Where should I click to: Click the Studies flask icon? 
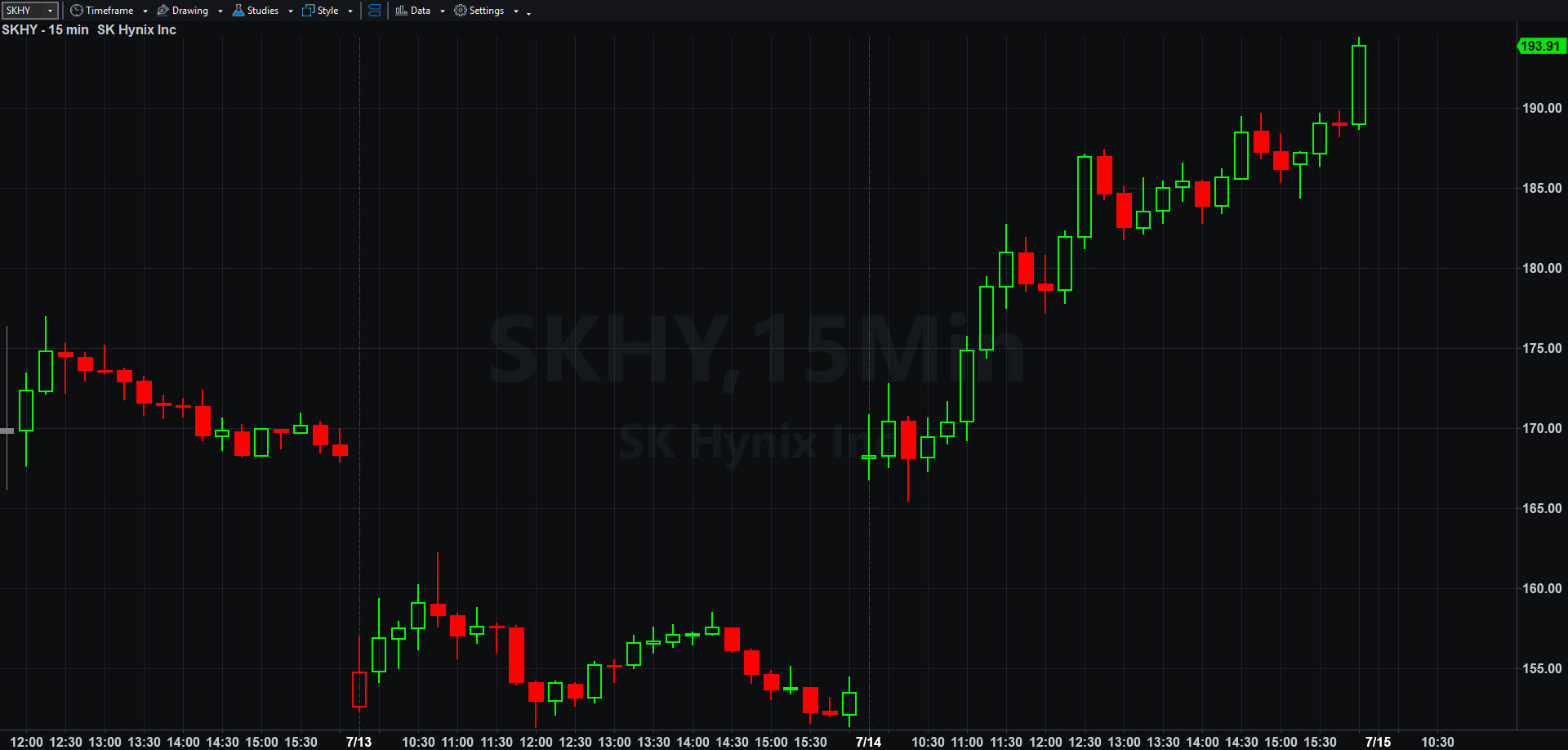tap(238, 11)
